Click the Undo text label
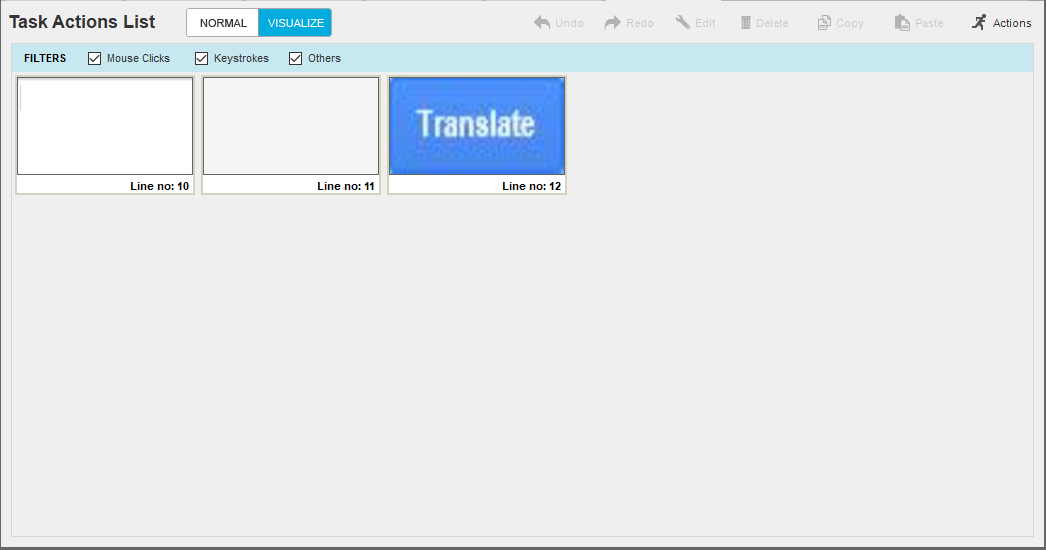Viewport: 1046px width, 550px height. tap(569, 23)
